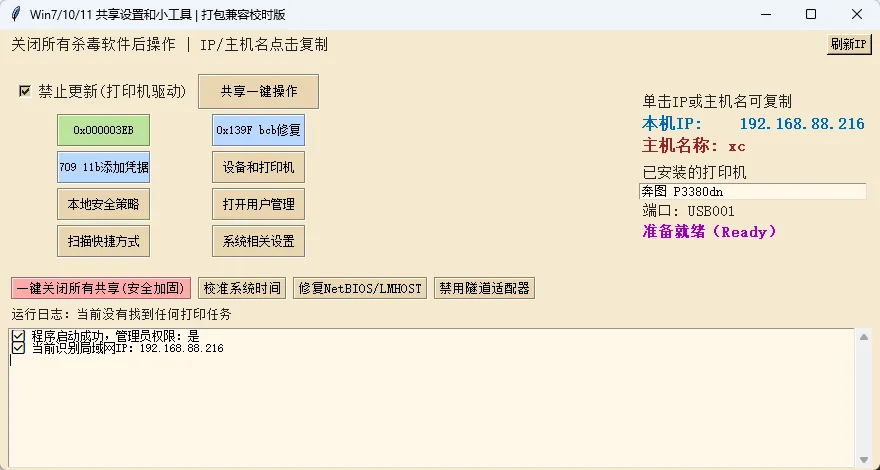Click log scrollbar up arrow

[x=864, y=337]
